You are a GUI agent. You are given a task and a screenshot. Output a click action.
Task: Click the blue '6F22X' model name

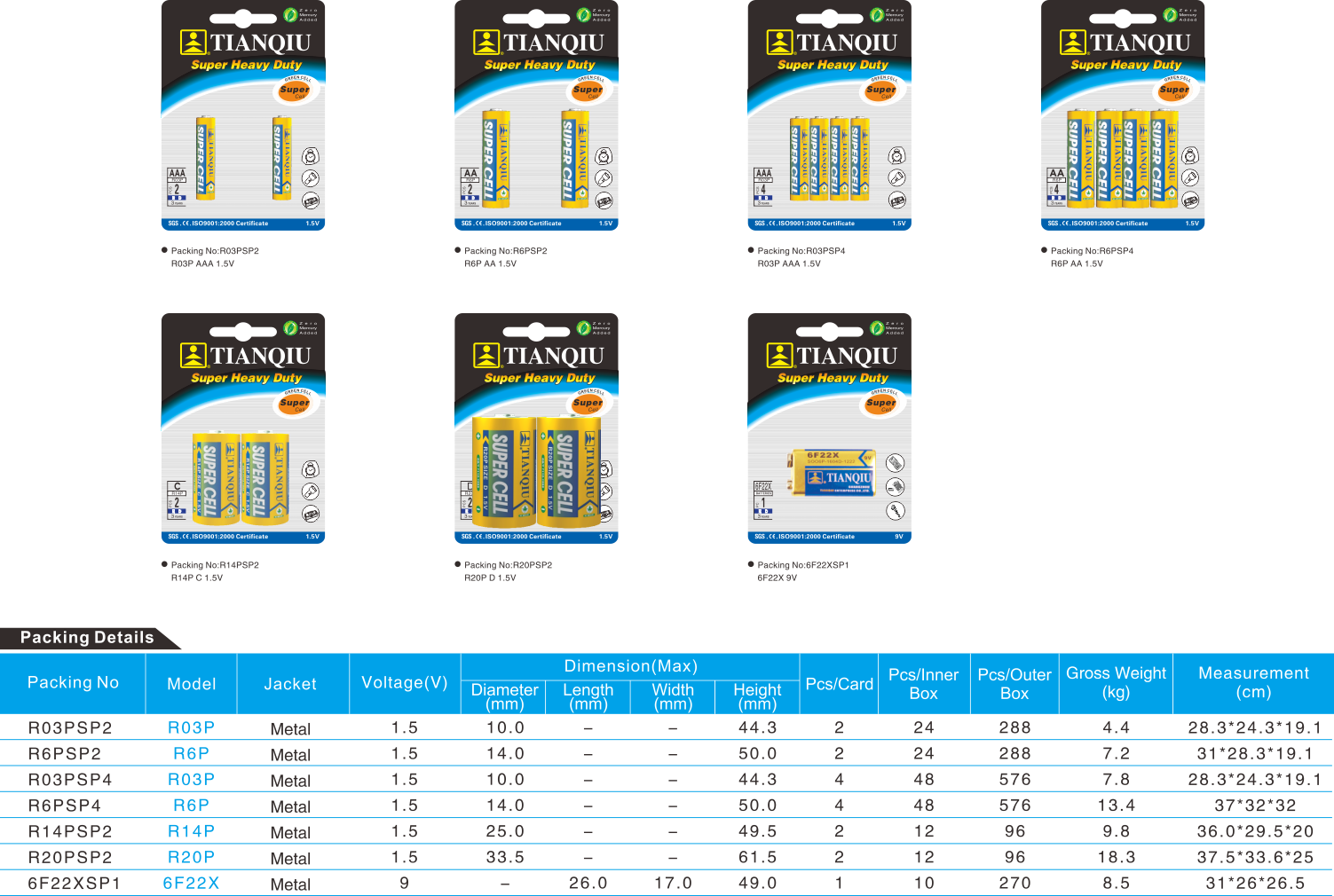pos(191,883)
